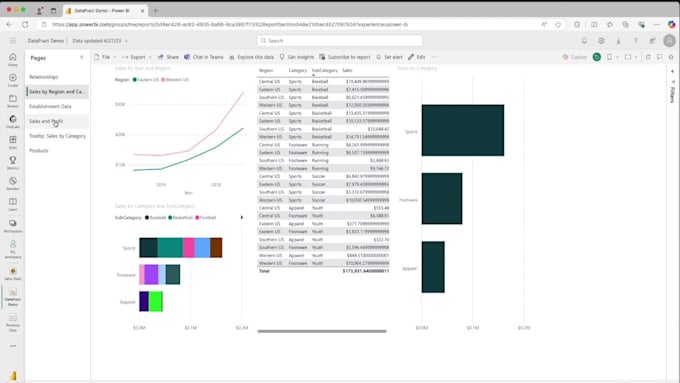The image size is (680, 383).
Task: Sort table by the Region column header
Action: pyautogui.click(x=266, y=70)
